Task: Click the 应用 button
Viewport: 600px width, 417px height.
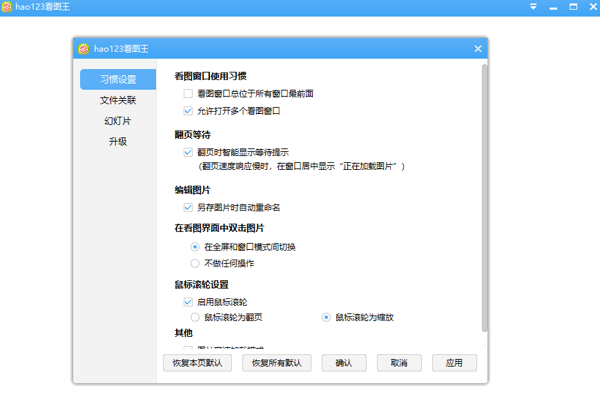Action: (x=454, y=363)
